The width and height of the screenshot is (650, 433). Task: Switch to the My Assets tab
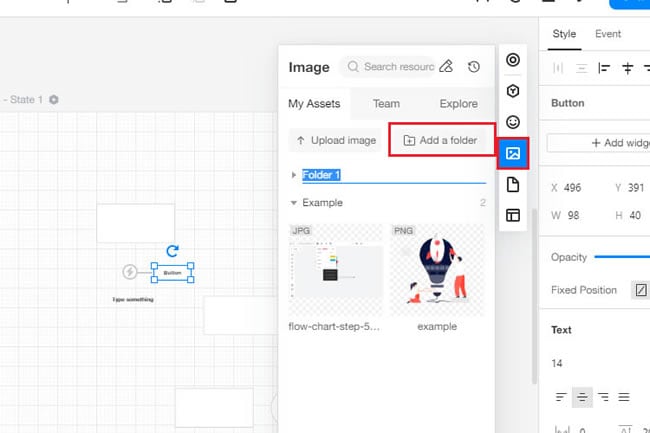(x=314, y=104)
